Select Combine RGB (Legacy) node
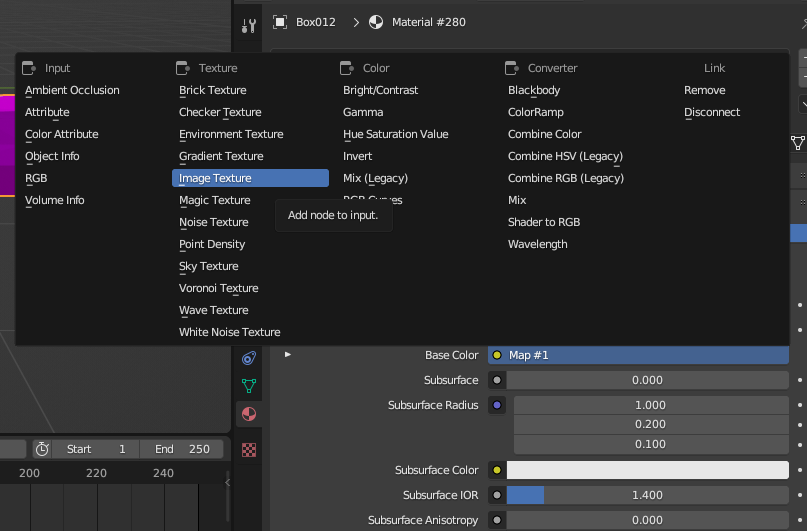This screenshot has width=807, height=531. [566, 179]
